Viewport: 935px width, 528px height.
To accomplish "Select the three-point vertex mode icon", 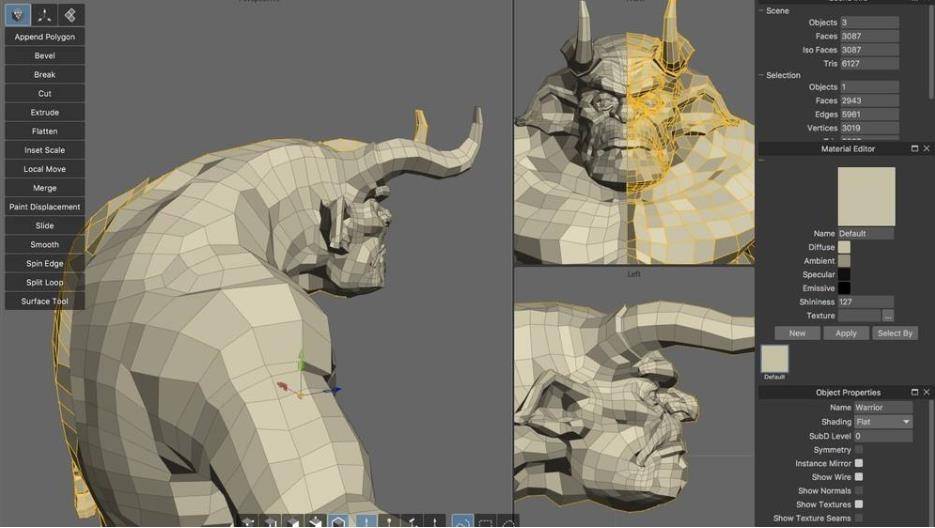I will tap(44, 15).
